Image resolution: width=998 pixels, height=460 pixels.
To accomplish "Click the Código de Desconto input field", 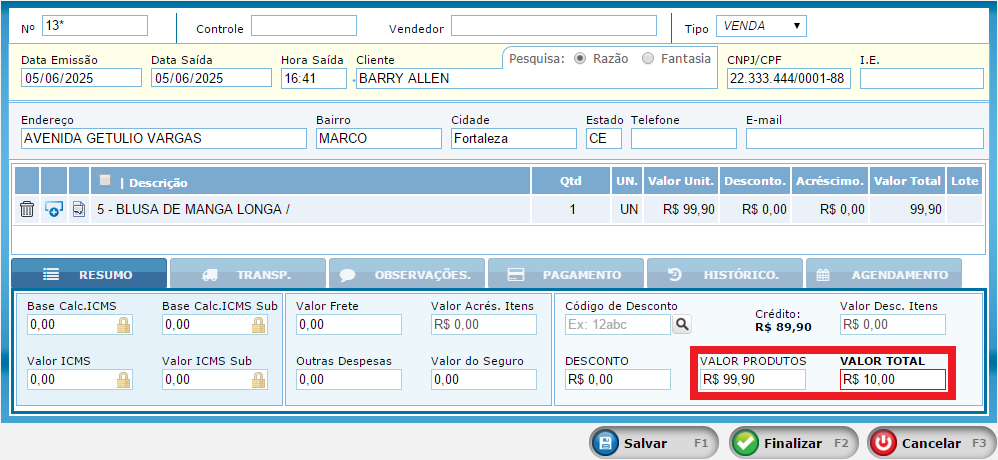I will (617, 324).
